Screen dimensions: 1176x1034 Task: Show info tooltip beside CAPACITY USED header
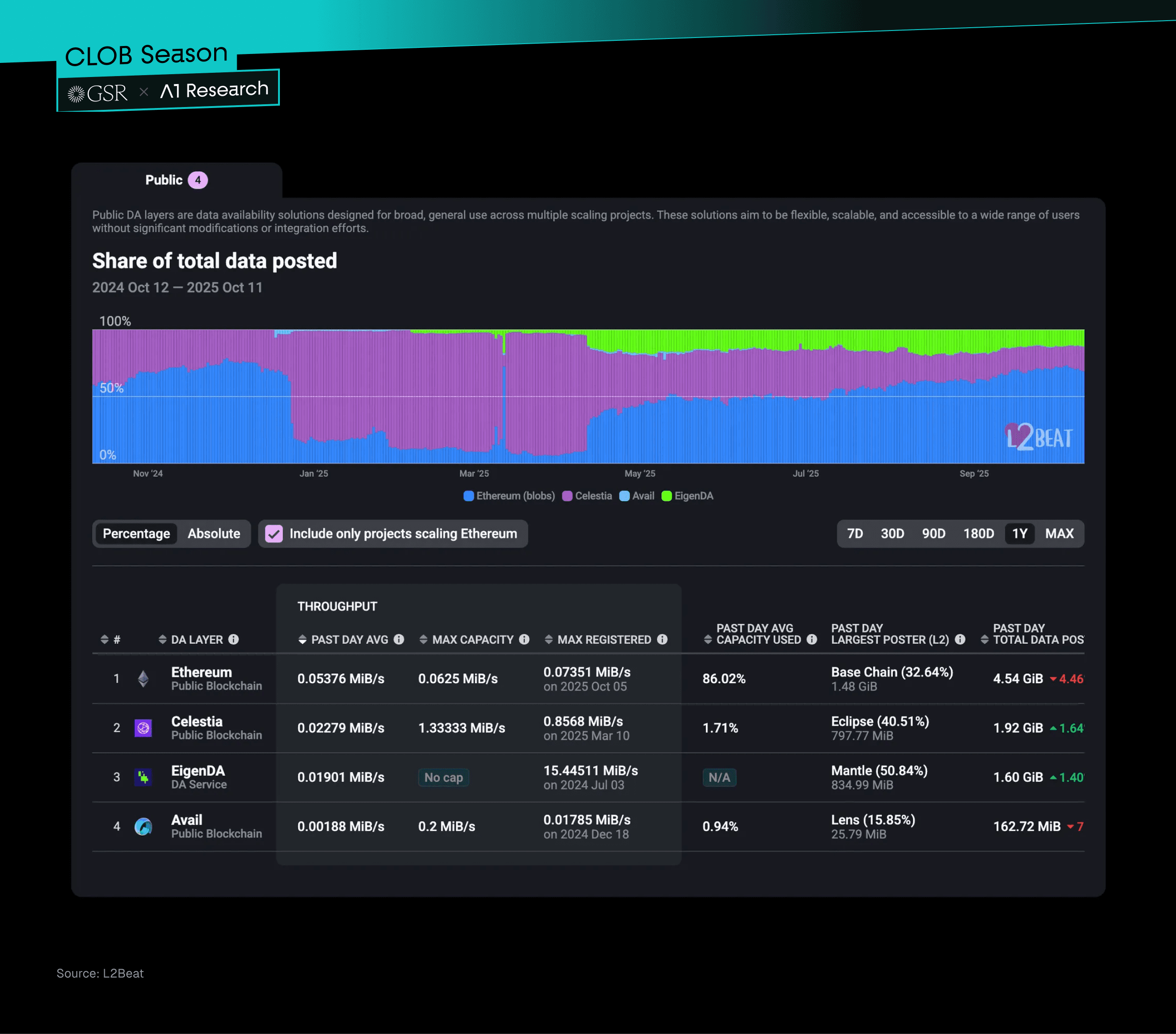click(812, 639)
